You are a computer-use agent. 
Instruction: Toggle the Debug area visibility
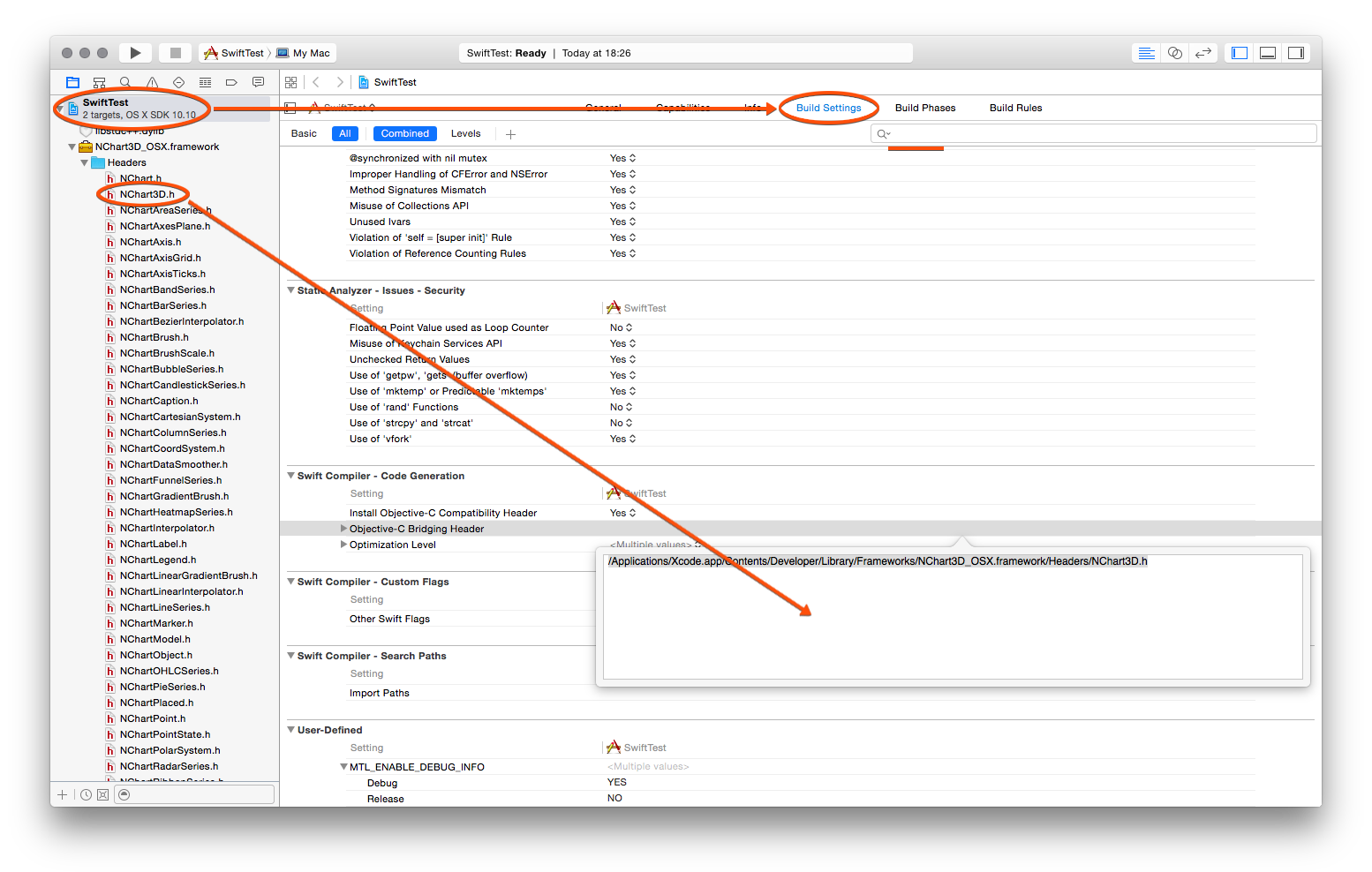[1268, 53]
